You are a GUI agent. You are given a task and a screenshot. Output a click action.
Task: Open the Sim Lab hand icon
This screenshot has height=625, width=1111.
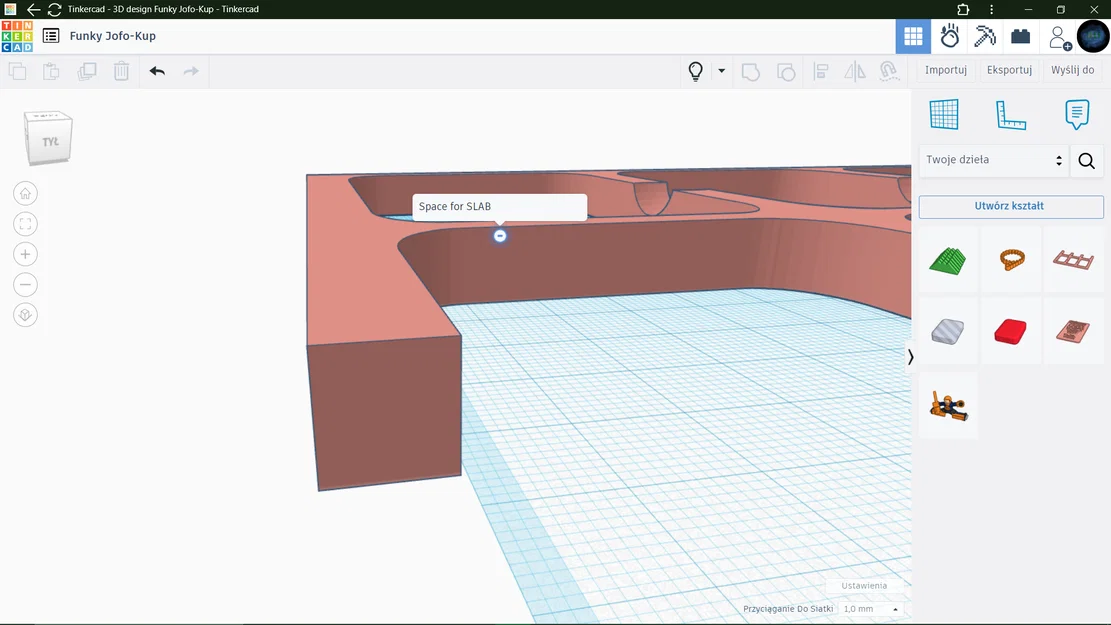(949, 36)
